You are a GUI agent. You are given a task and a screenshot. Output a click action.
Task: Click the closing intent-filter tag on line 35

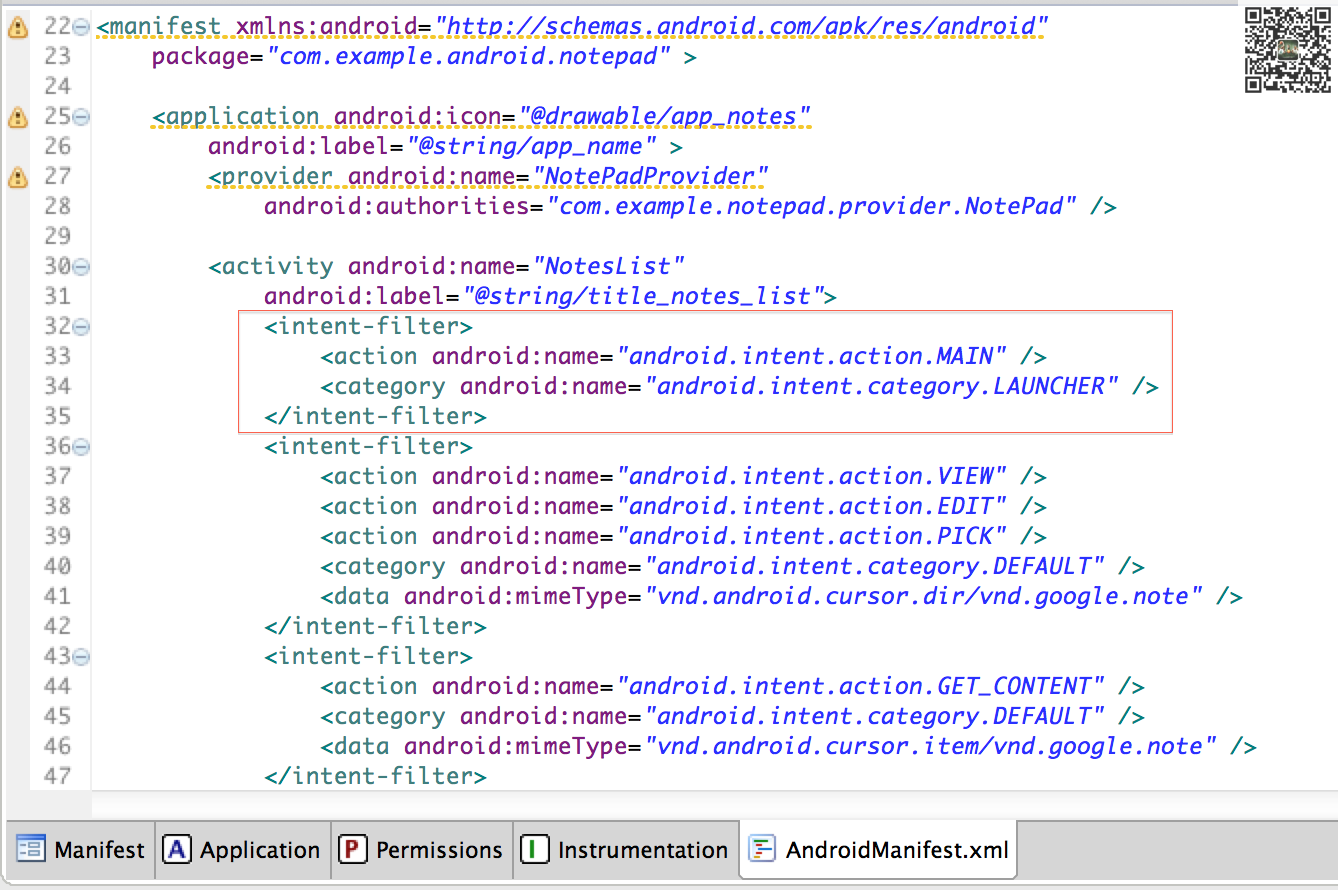[376, 416]
